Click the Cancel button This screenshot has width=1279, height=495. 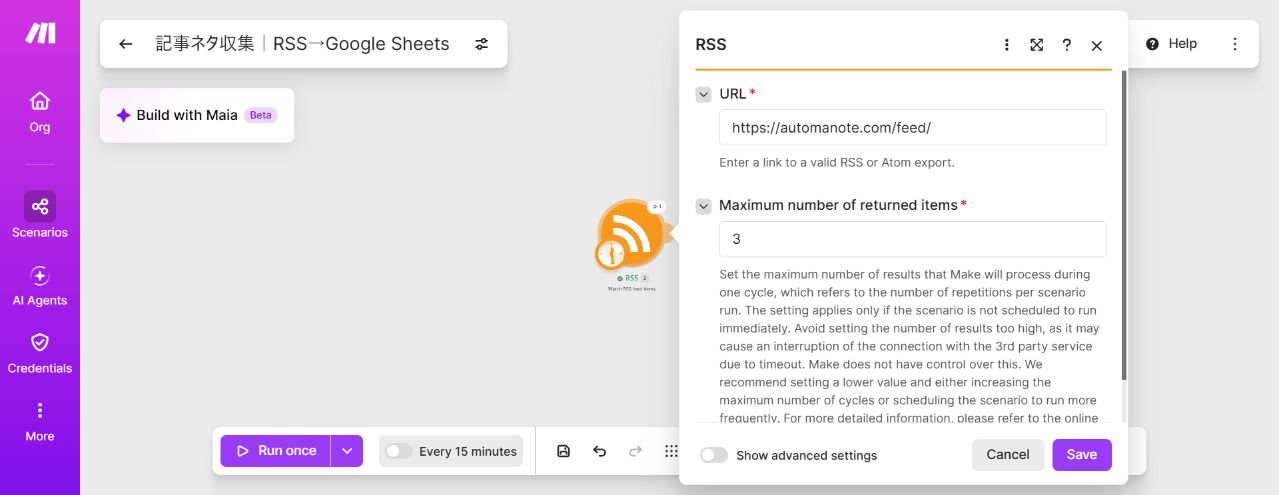1008,454
